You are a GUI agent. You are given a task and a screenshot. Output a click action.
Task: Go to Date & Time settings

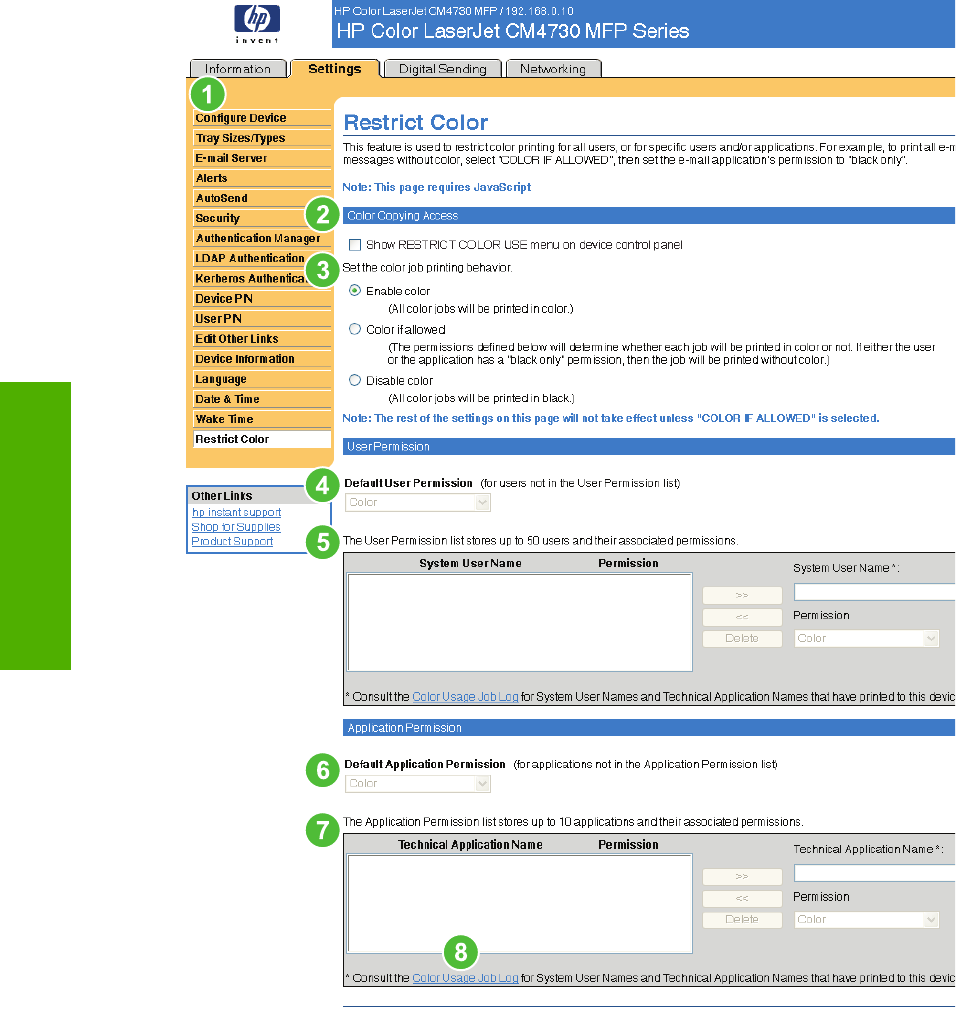point(262,399)
